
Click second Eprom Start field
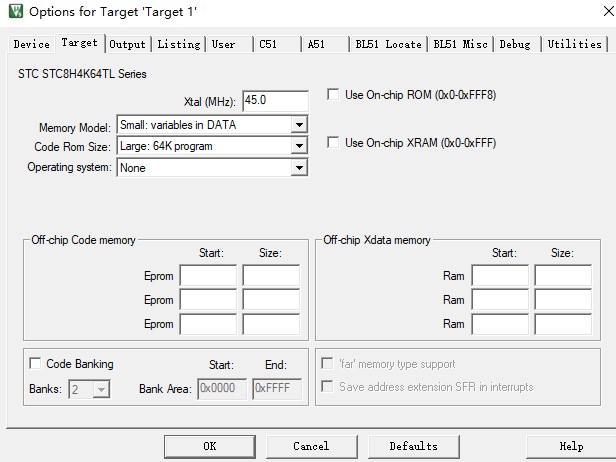(x=208, y=300)
